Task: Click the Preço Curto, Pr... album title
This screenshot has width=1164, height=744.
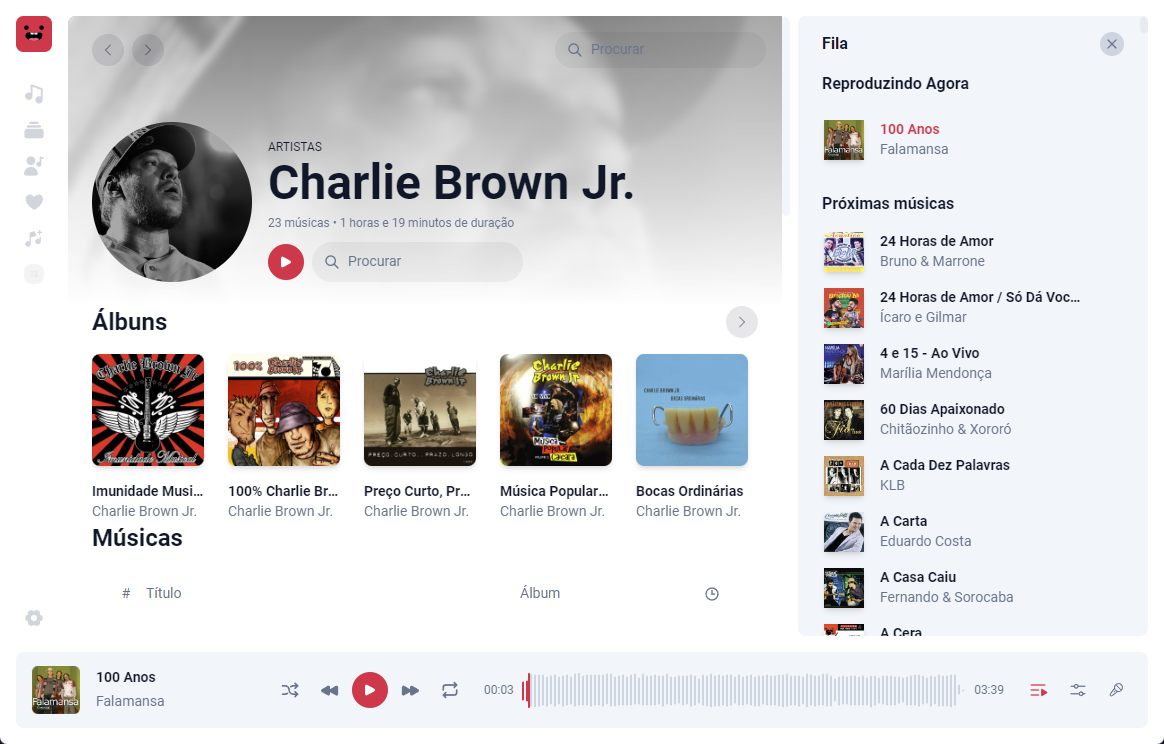Action: pos(417,491)
